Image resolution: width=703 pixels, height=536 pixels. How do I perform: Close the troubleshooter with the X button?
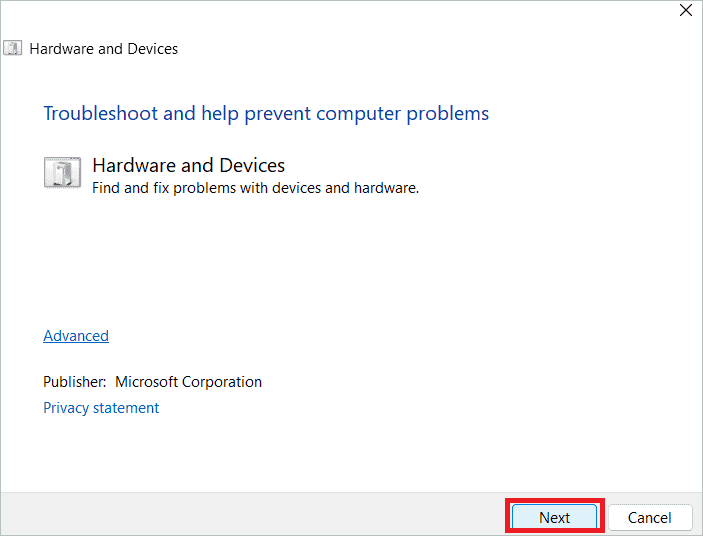(686, 10)
